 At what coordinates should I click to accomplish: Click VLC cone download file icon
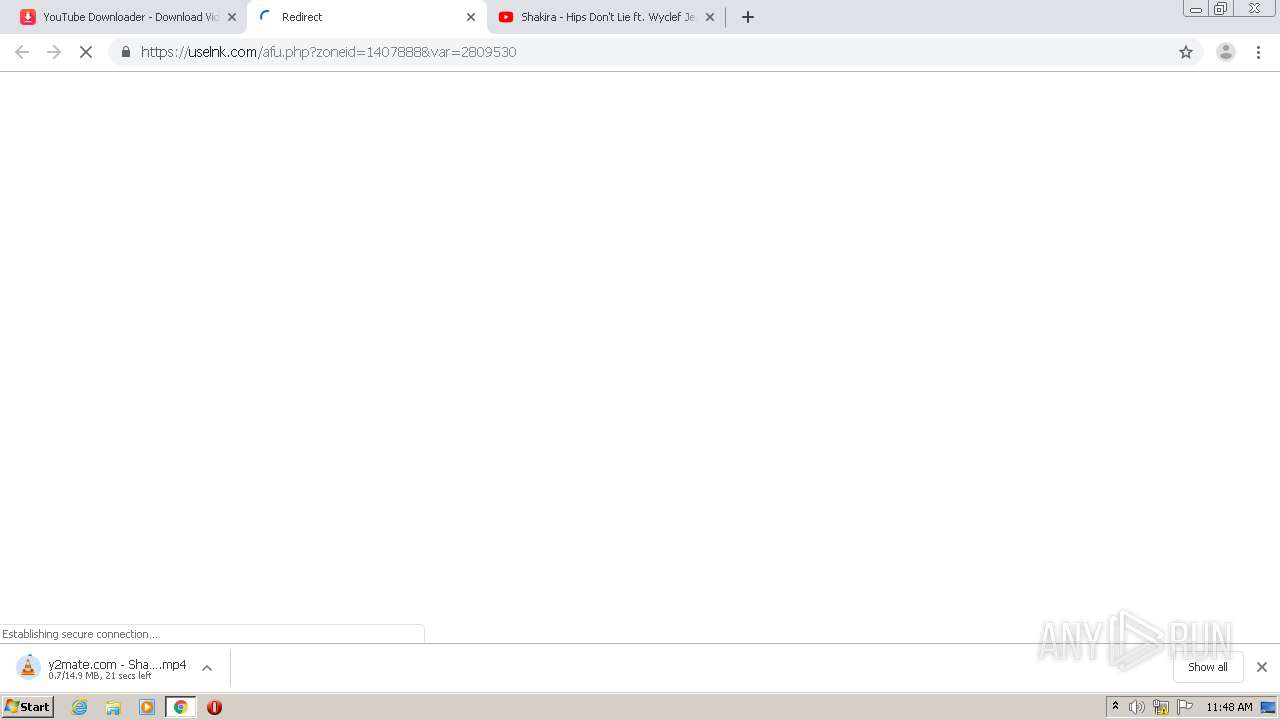(29, 667)
